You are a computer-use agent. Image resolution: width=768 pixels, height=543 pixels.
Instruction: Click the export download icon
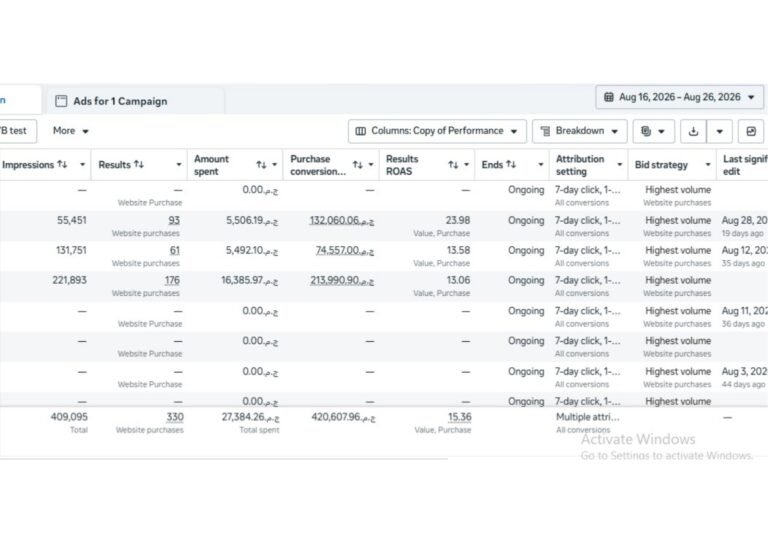693,131
